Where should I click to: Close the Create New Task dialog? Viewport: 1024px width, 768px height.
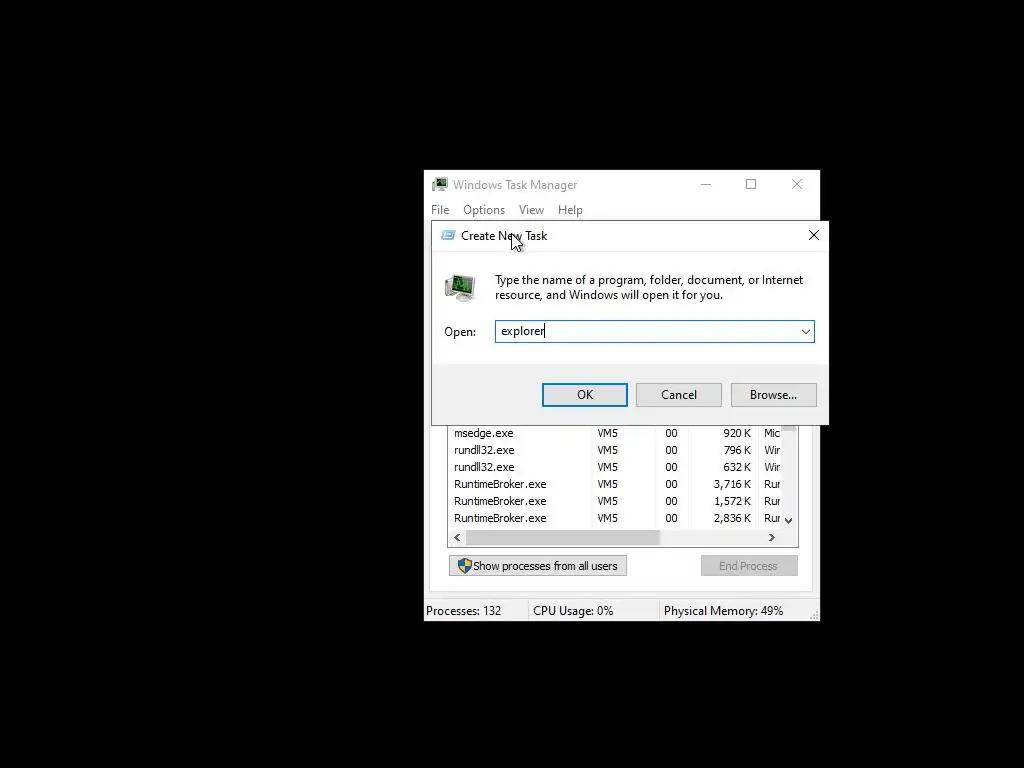coord(814,235)
